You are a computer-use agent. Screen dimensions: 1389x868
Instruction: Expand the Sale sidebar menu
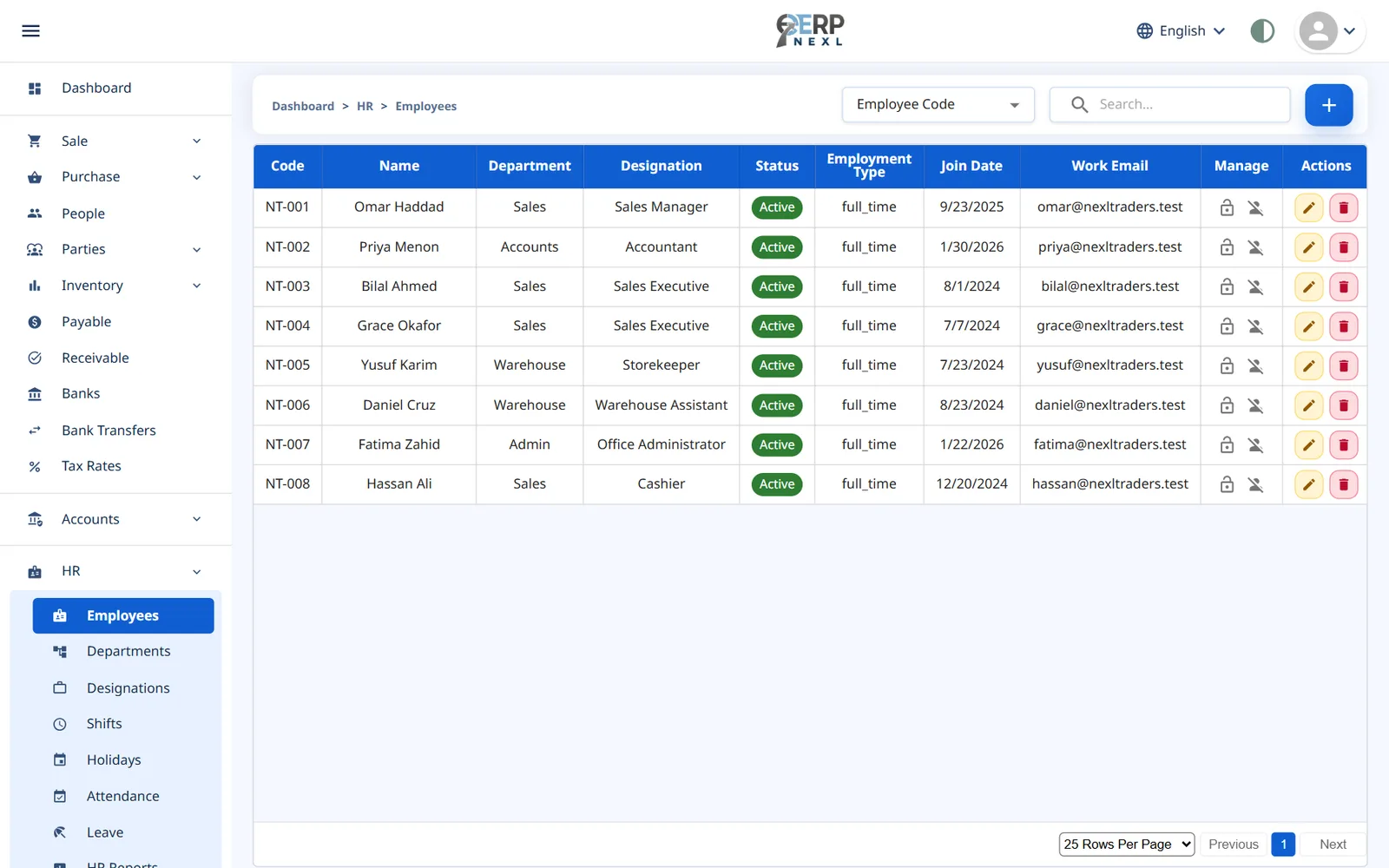tap(115, 141)
